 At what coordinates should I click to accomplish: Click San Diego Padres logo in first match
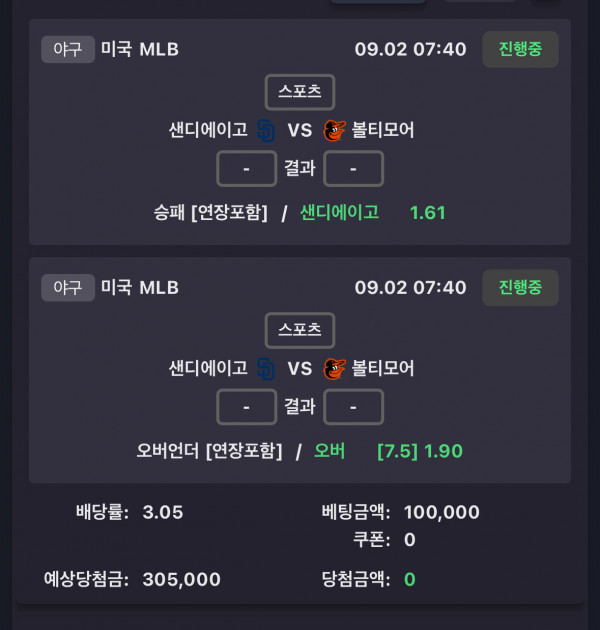point(266,131)
